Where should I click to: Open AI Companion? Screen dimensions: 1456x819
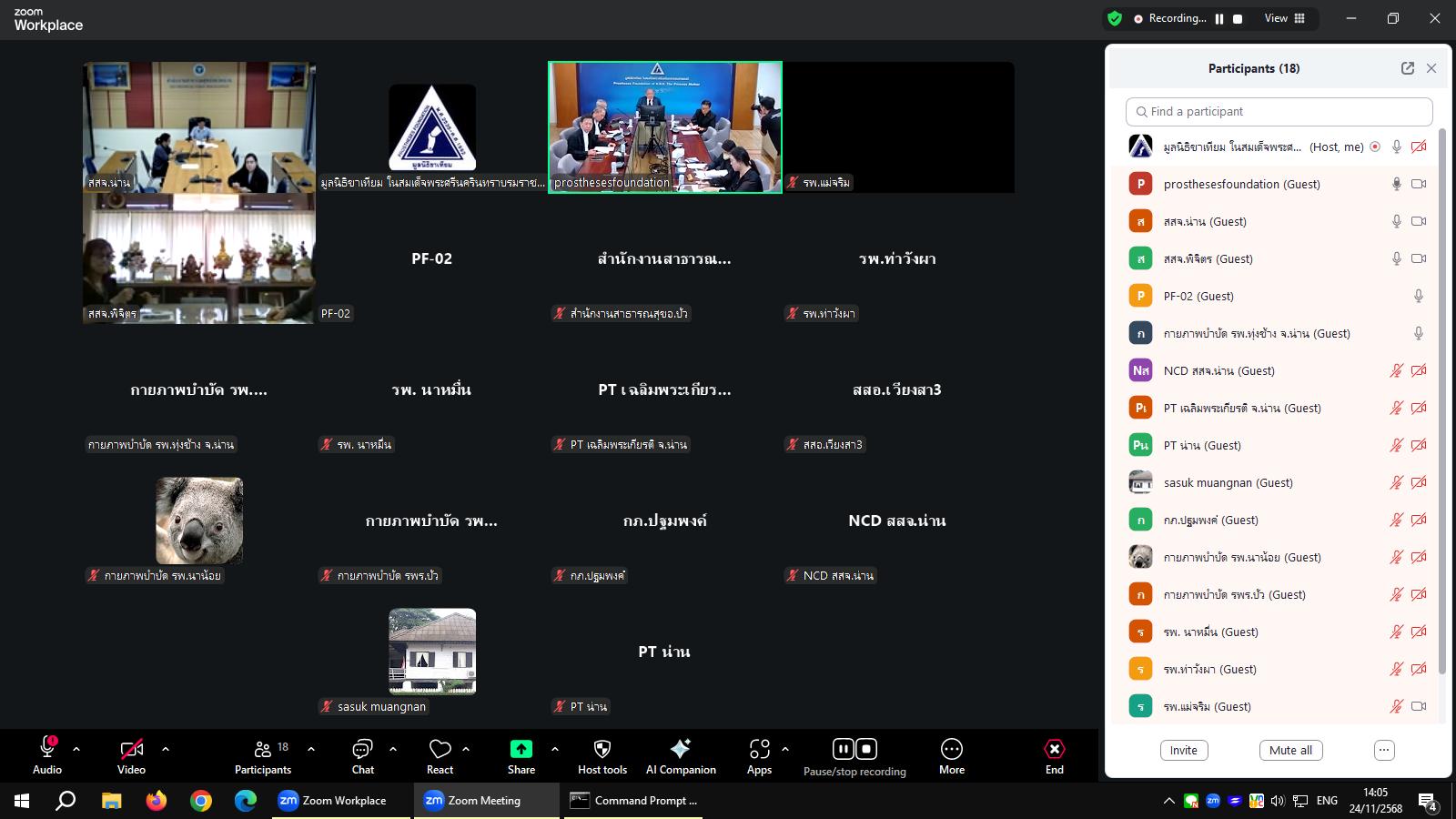coord(681,756)
